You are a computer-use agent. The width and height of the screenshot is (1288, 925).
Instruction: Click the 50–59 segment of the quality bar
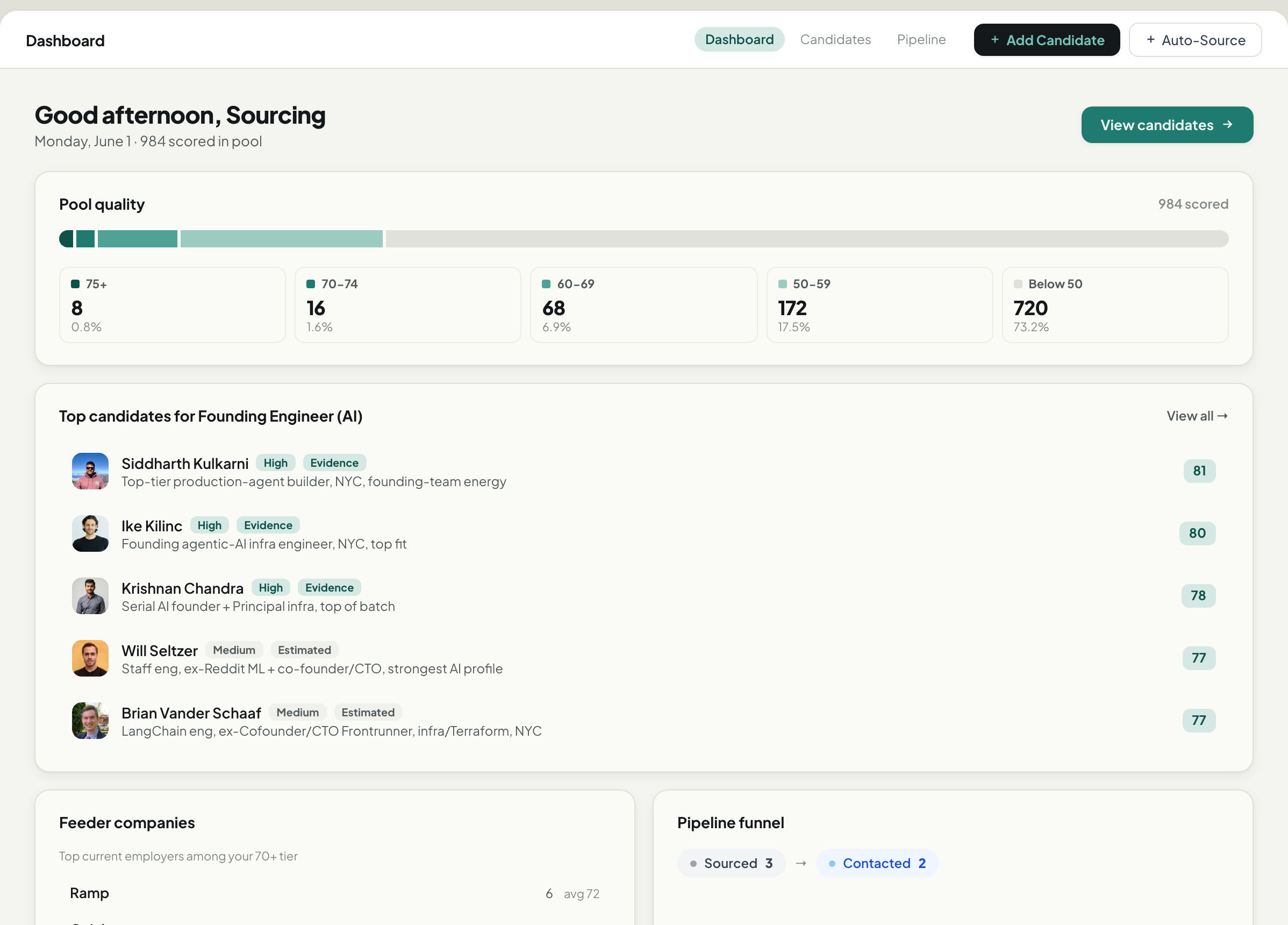(282, 239)
